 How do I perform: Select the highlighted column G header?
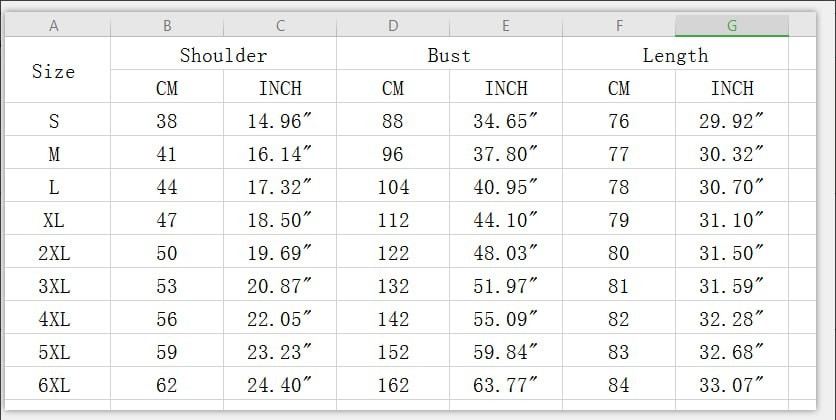[732, 26]
